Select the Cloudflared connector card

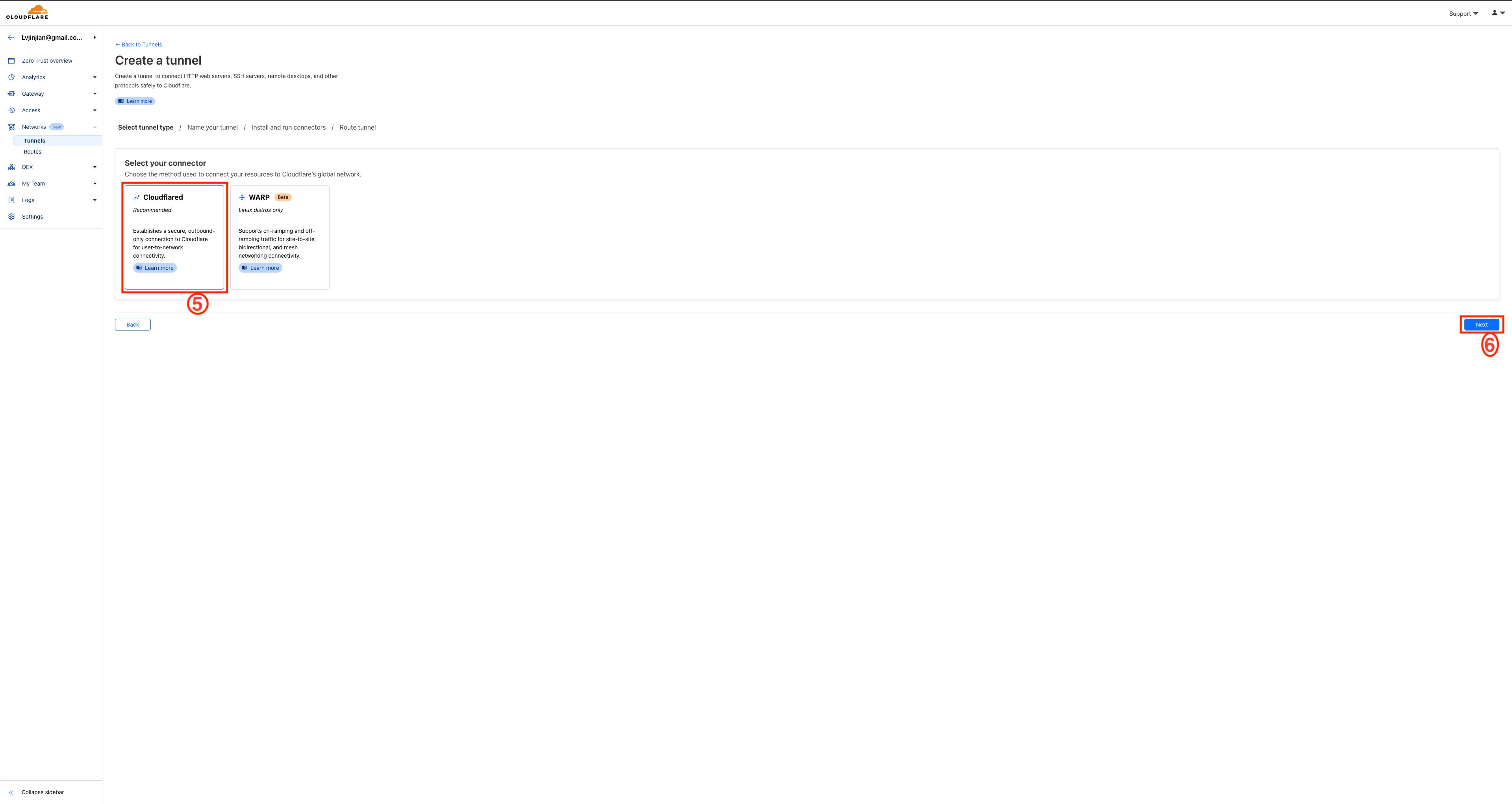174,237
